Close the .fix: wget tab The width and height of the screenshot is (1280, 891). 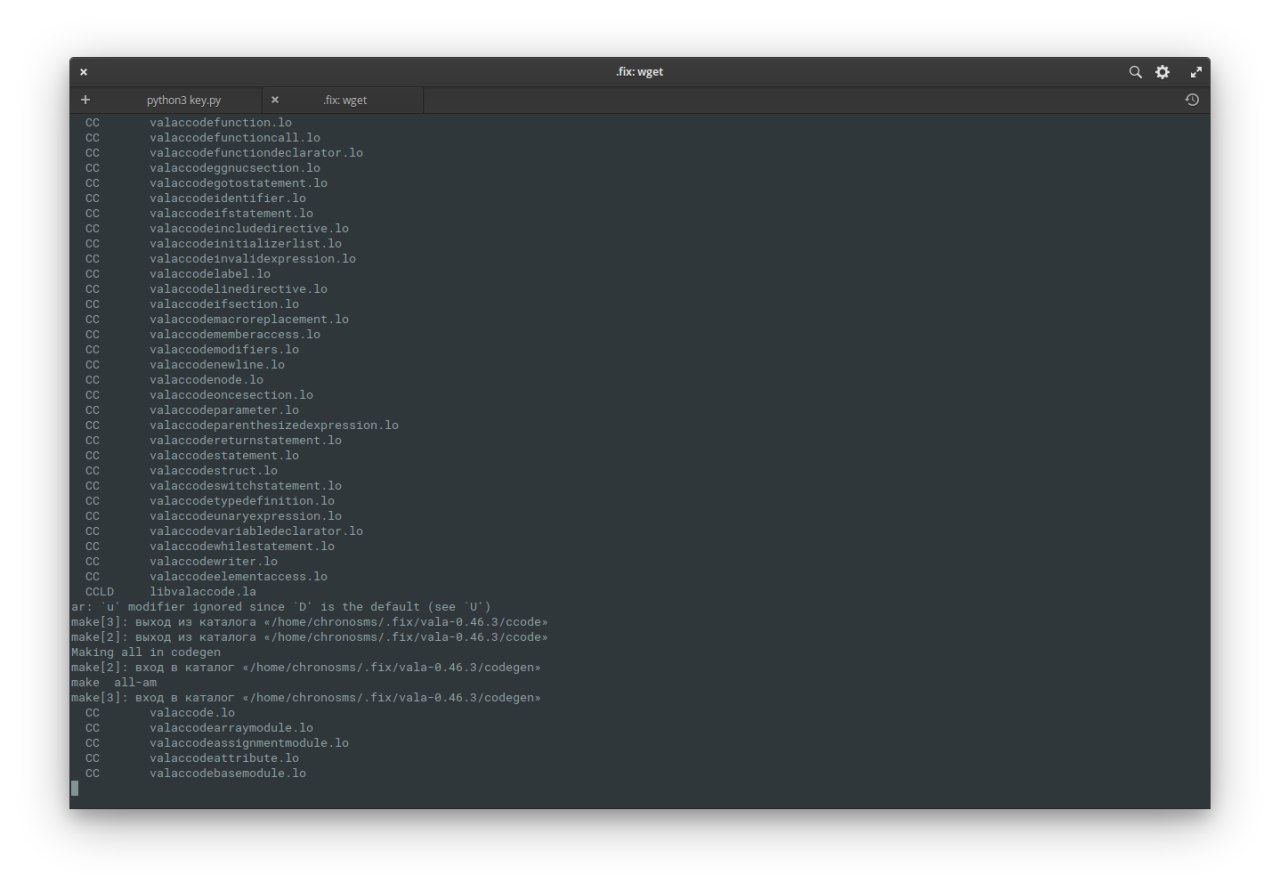pyautogui.click(x=275, y=100)
